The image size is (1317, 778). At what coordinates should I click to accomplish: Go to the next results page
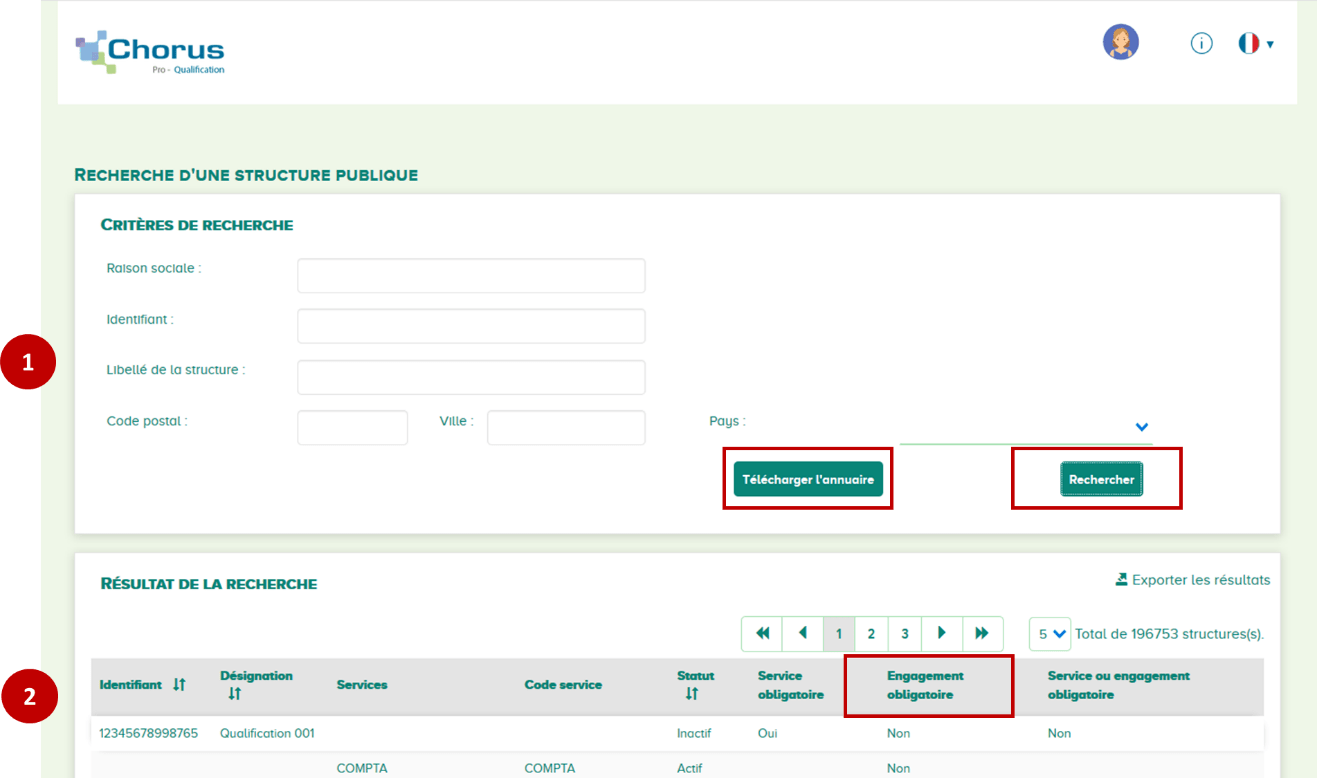pyautogui.click(x=942, y=633)
